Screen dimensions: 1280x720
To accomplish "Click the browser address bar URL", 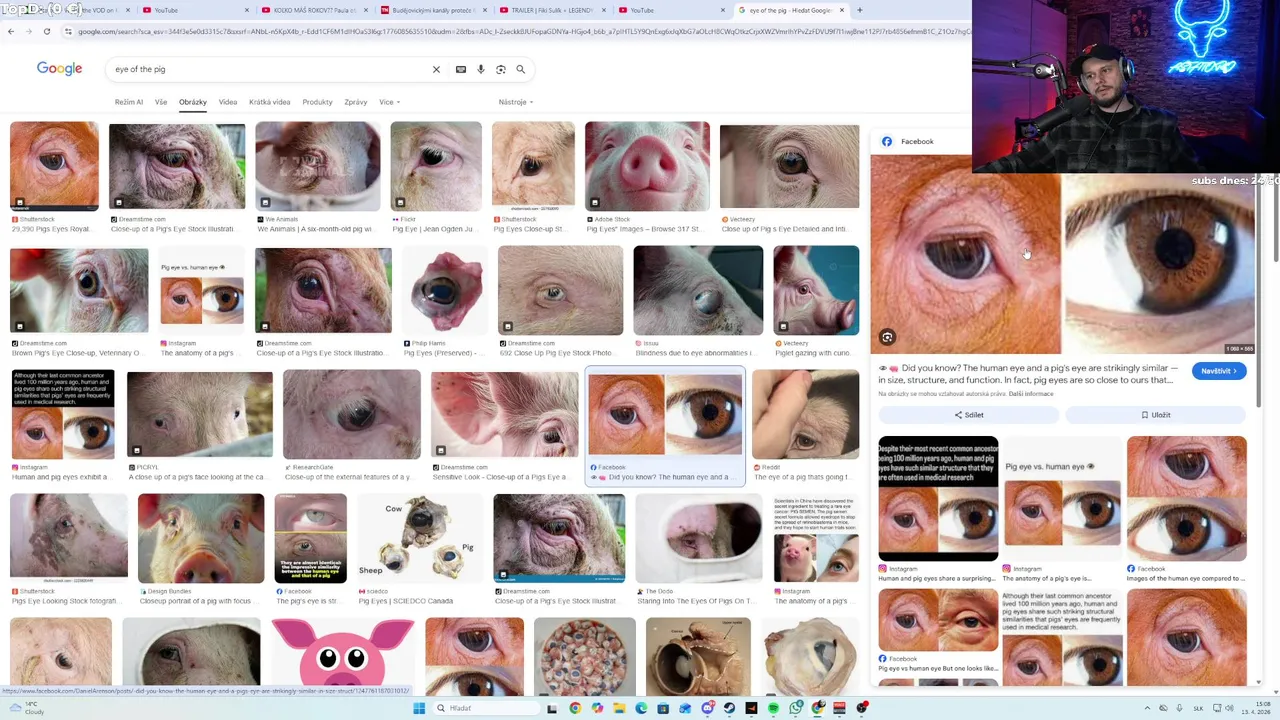I will click(x=520, y=31).
